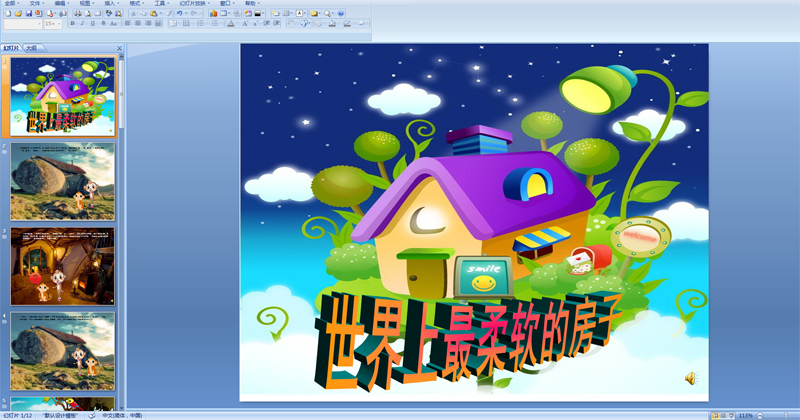Viewport: 800px width, 420px height.
Task: Cut selection with scissors icon
Action: 133,14
